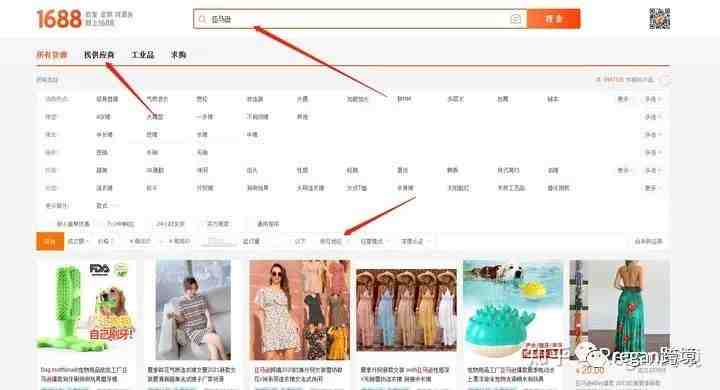
Task: Open camera image-search icon in search bar
Action: click(x=515, y=19)
